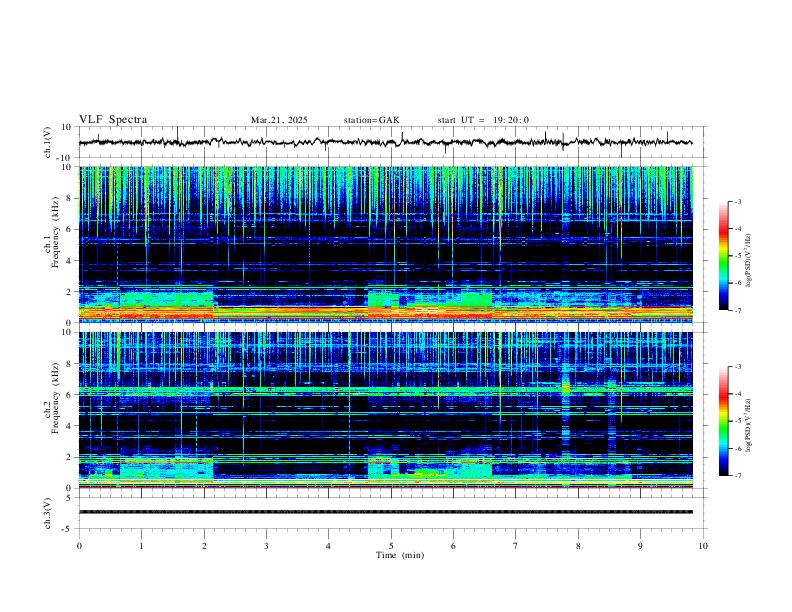Click the ch.1(V) waveform axis label

click(48, 142)
